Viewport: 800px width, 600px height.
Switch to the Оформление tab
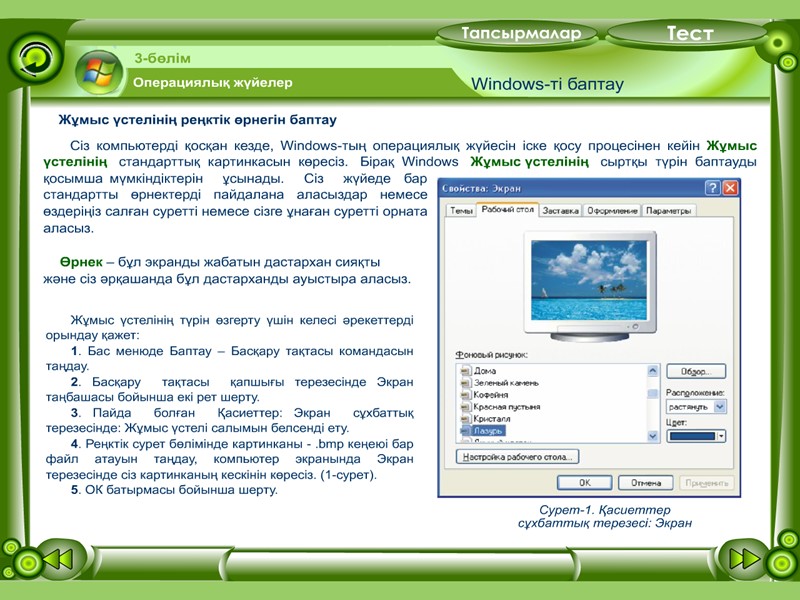click(x=612, y=211)
